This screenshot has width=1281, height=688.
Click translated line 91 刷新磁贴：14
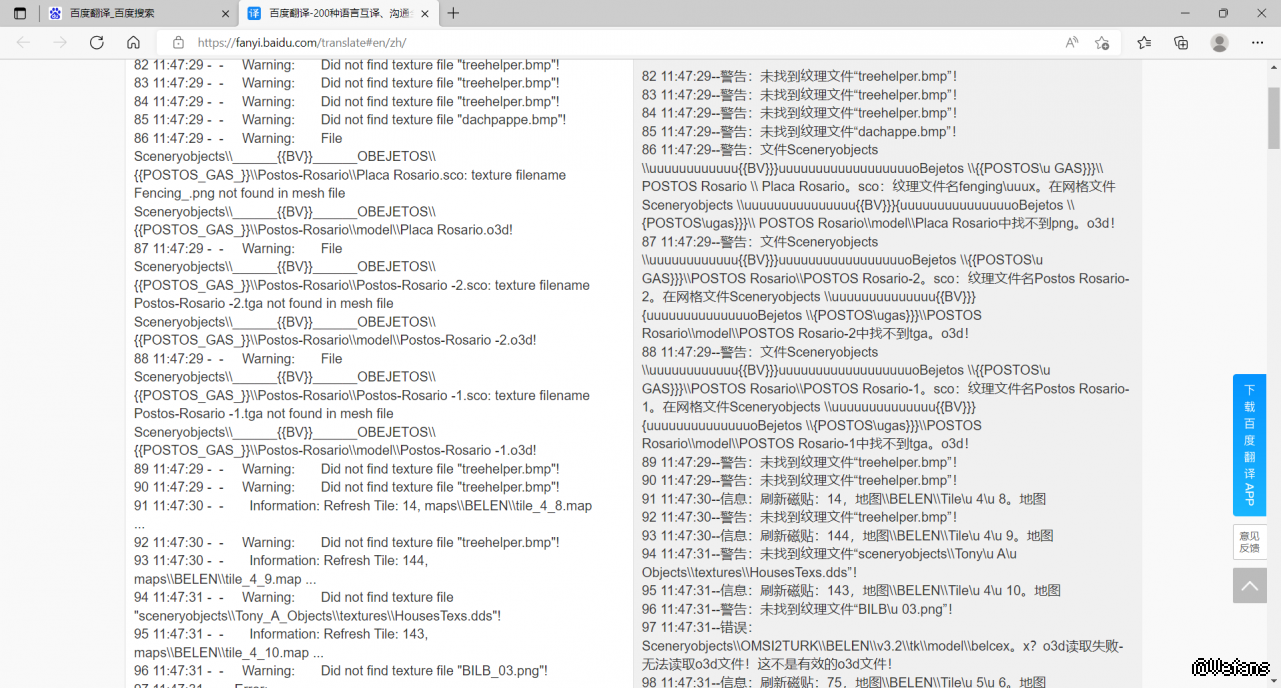pyautogui.click(x=844, y=499)
